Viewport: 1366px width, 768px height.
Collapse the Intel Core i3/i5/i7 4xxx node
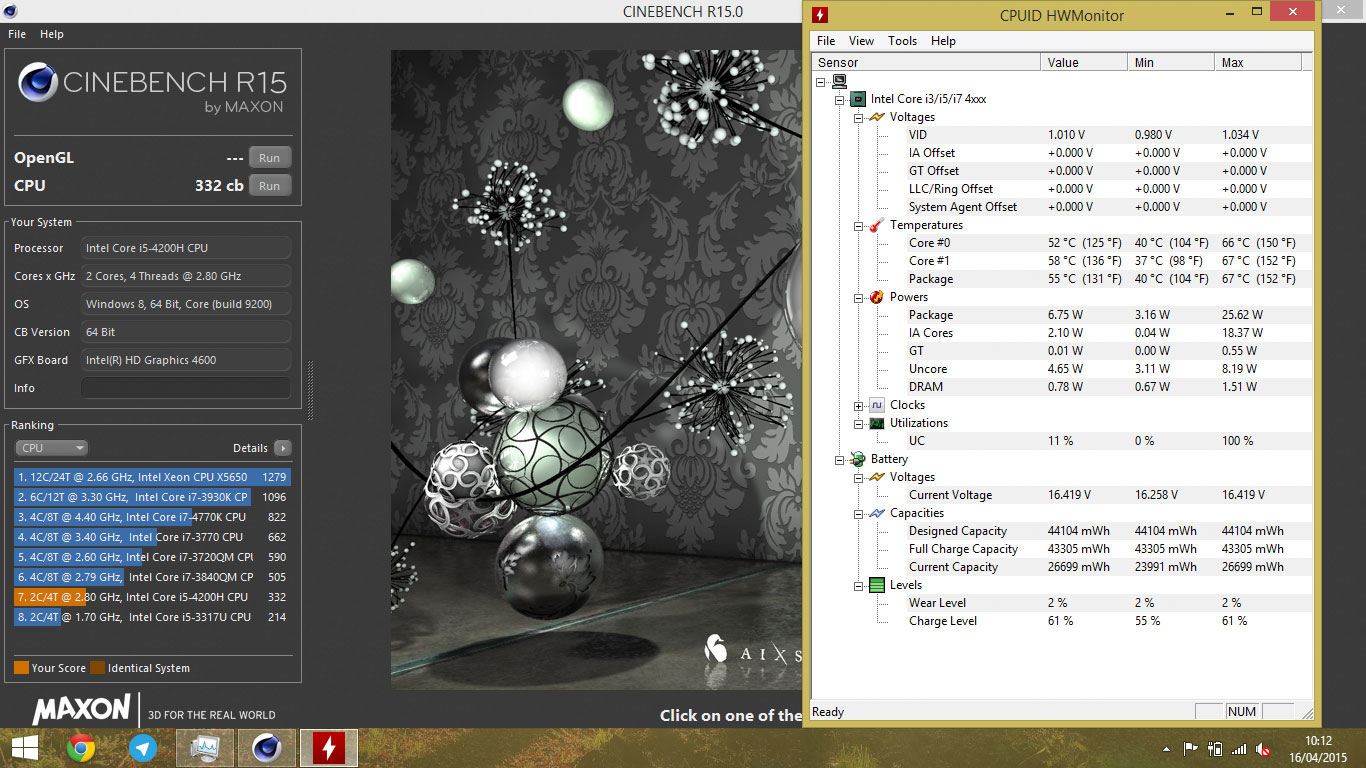pos(840,99)
